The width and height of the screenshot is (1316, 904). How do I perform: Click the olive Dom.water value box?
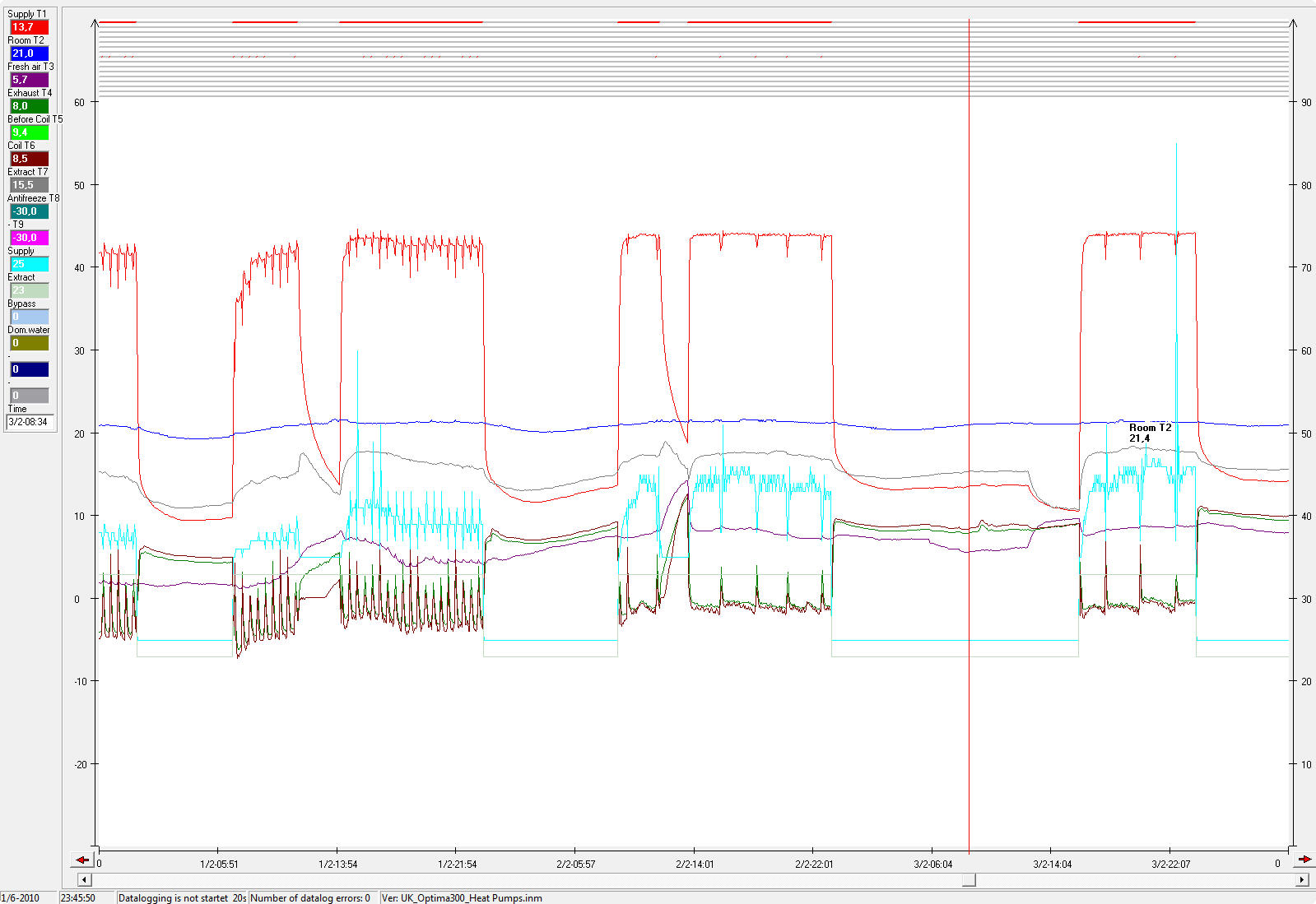pyautogui.click(x=29, y=343)
